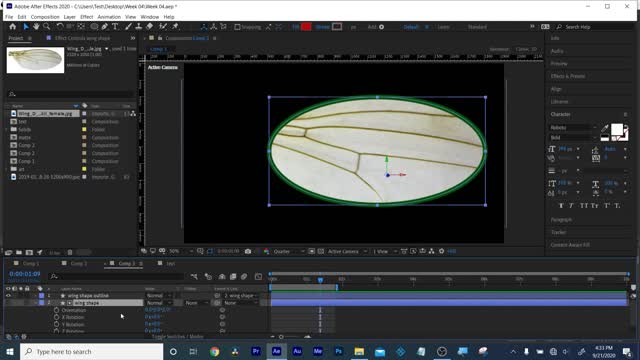Select the Zoom magnifier tool
The height and width of the screenshot is (360, 640).
[47, 27]
